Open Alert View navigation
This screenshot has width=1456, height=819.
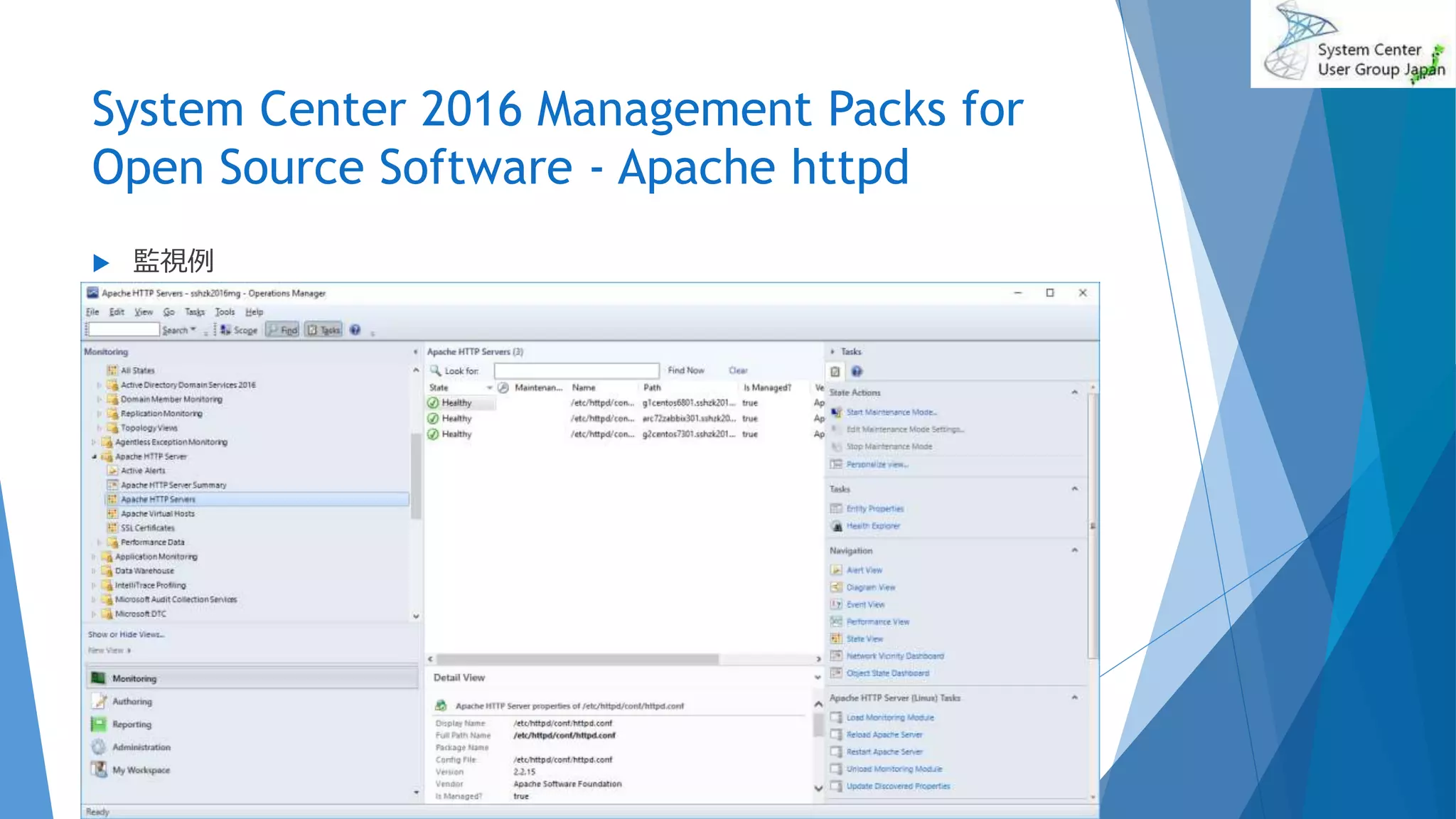[x=864, y=570]
